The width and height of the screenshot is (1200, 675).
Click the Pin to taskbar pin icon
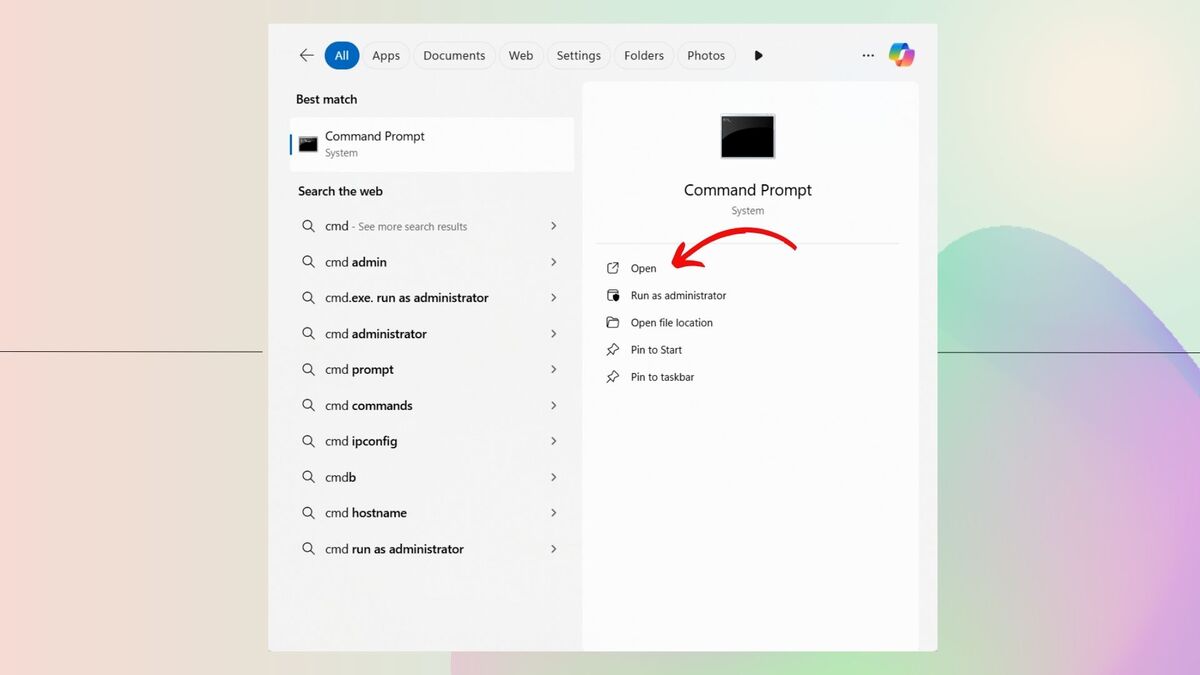pos(613,377)
